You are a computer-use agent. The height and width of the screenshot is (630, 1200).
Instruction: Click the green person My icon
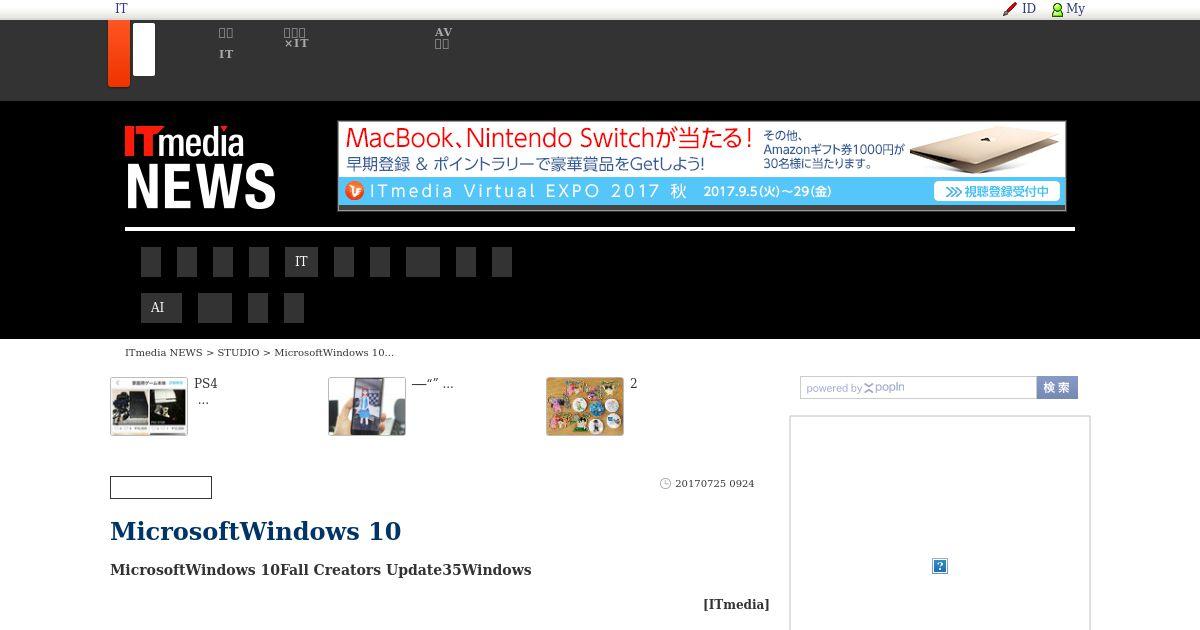tap(1057, 9)
